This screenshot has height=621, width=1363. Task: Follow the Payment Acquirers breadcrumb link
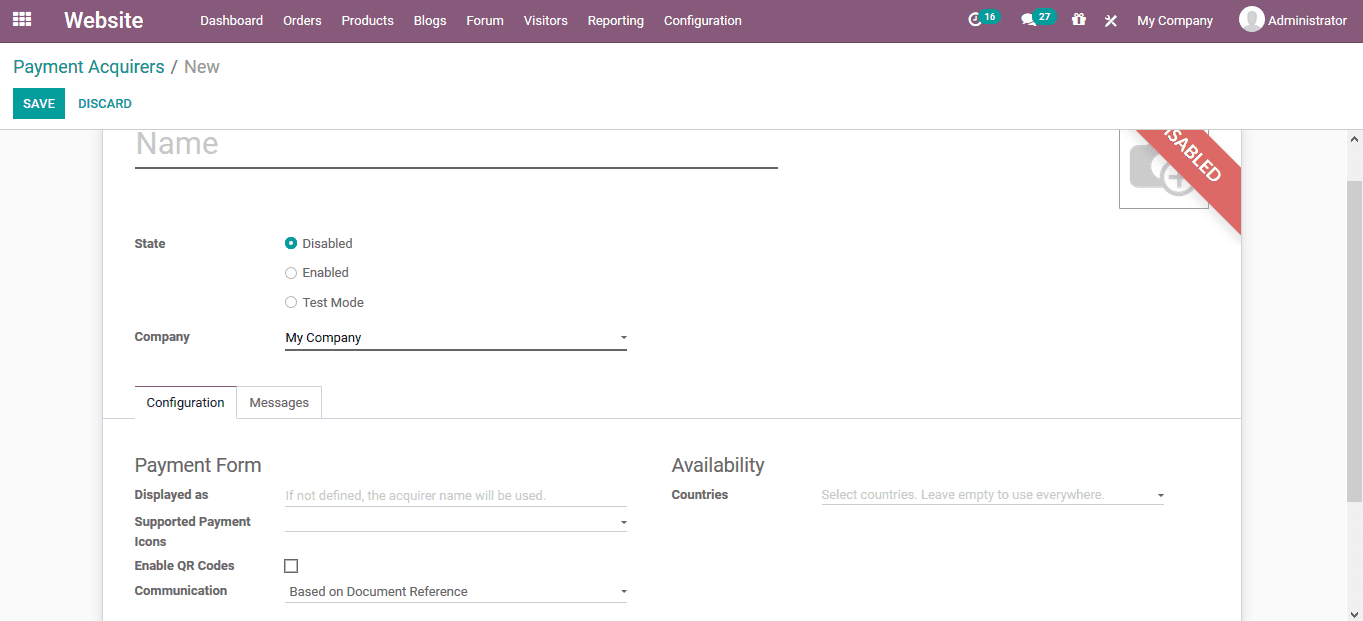(88, 66)
